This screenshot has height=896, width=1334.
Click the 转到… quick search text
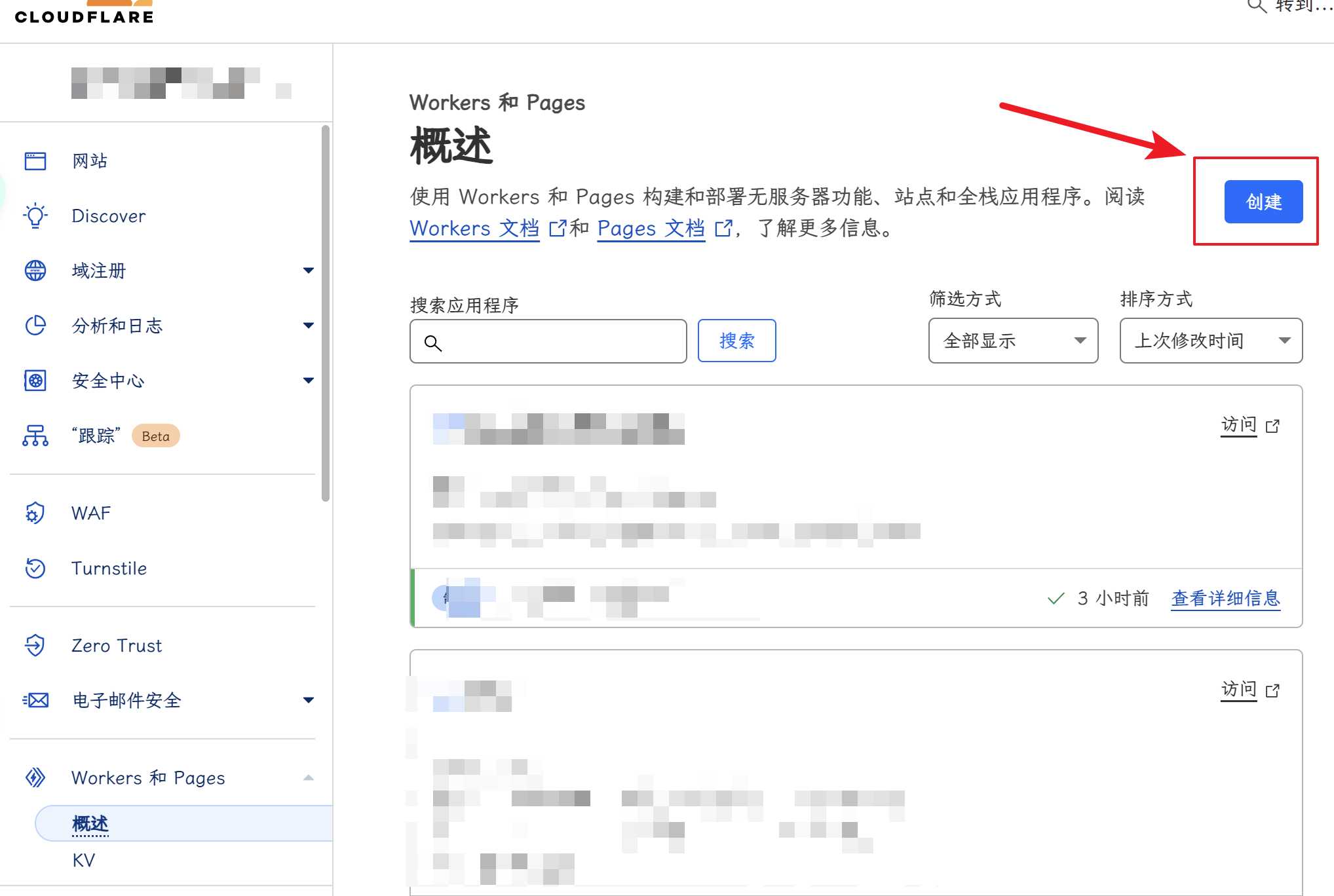point(1304,7)
